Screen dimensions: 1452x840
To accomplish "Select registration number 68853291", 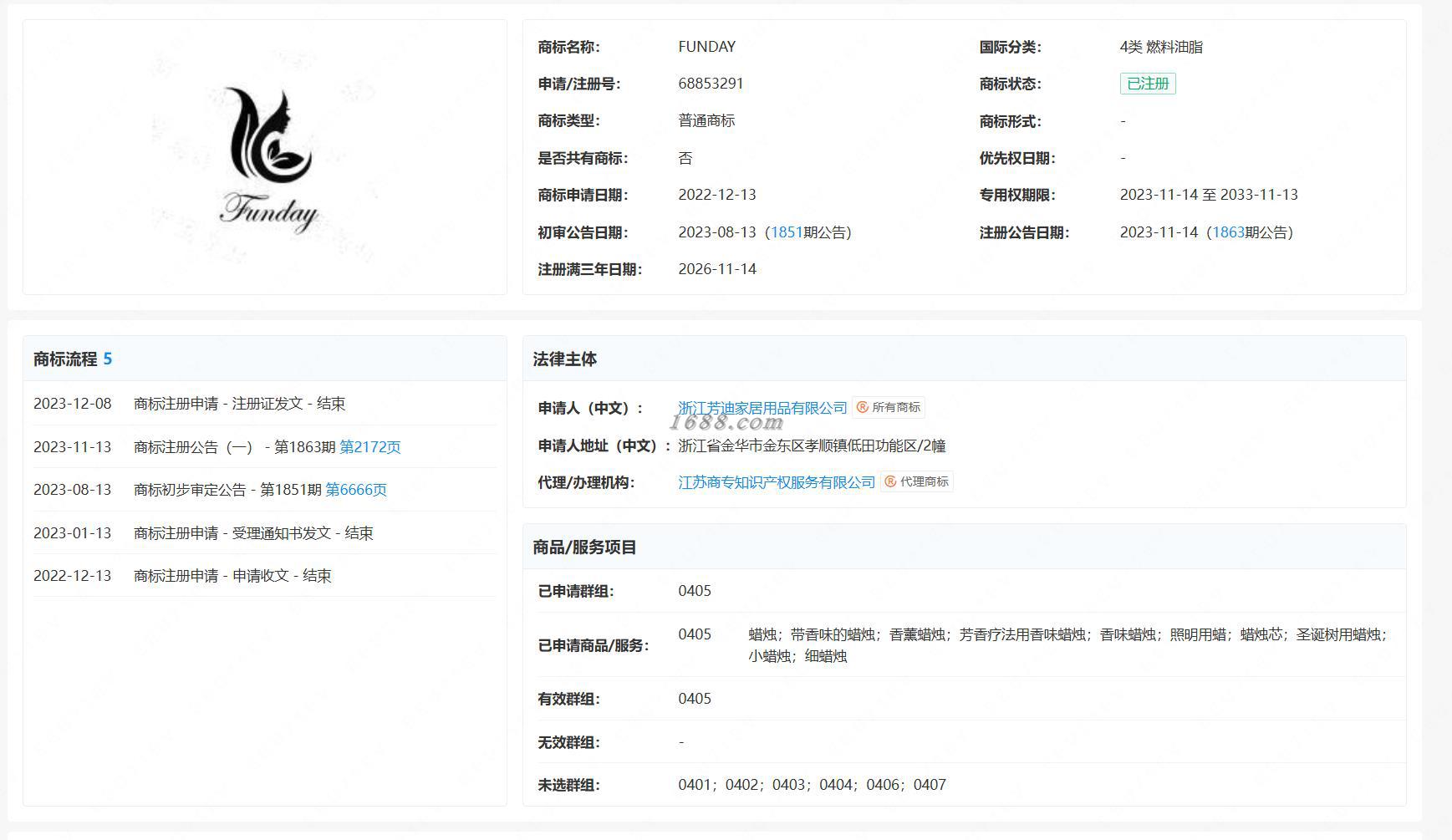I will (711, 84).
